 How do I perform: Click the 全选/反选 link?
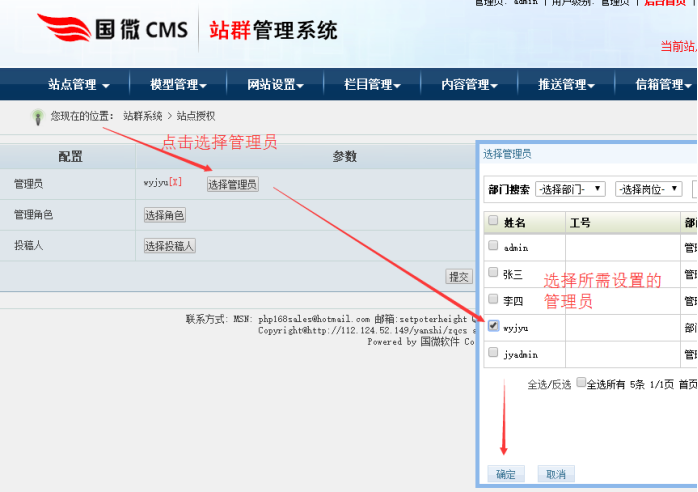548,384
